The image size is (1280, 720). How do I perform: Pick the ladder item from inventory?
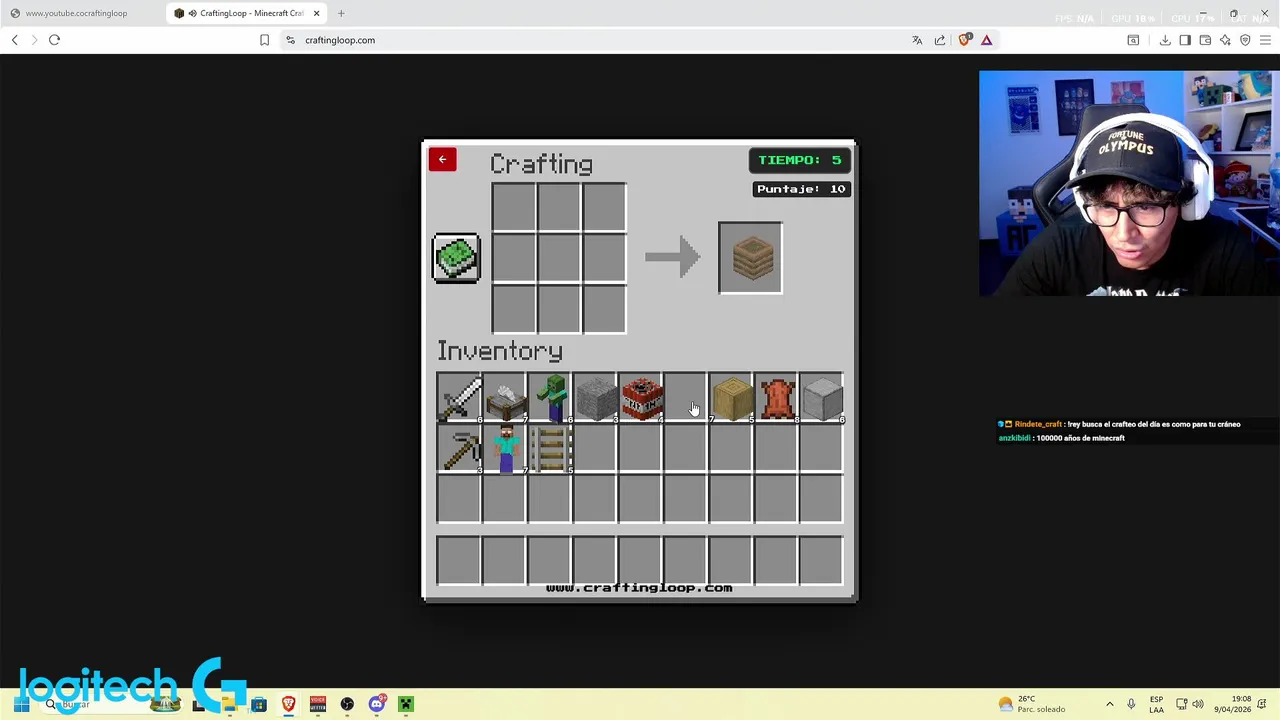coord(550,449)
